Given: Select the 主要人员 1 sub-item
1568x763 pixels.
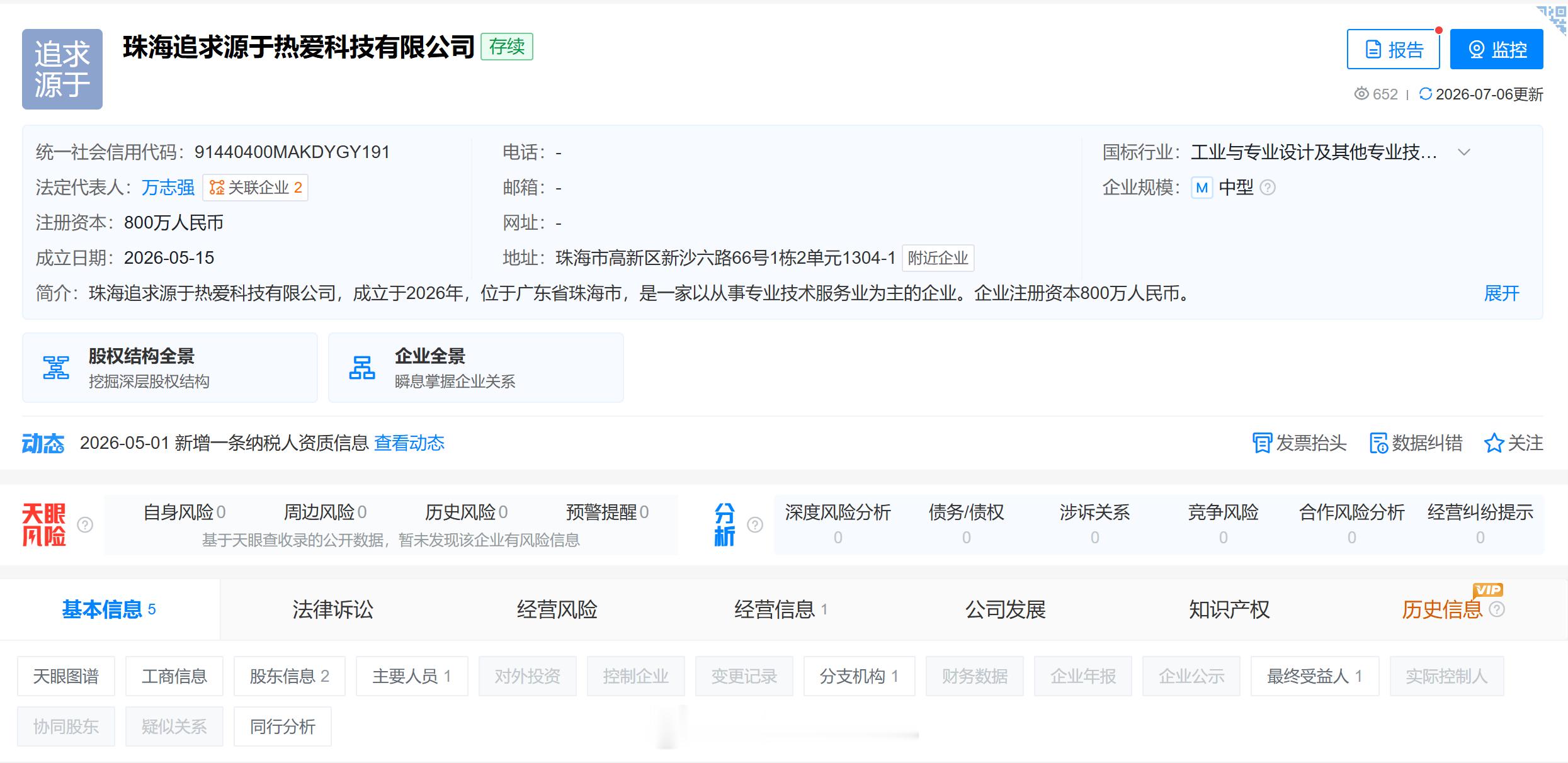Looking at the screenshot, I should (x=412, y=676).
